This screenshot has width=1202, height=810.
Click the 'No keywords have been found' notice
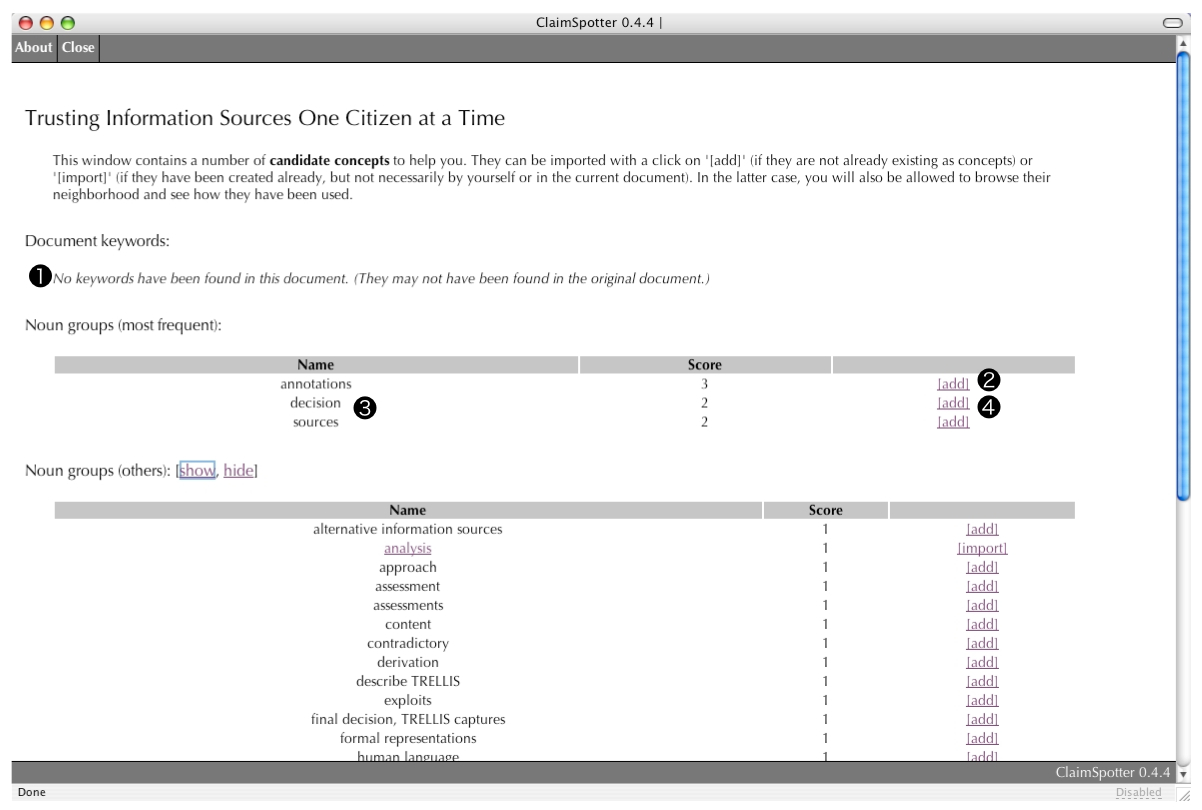pyautogui.click(x=381, y=278)
